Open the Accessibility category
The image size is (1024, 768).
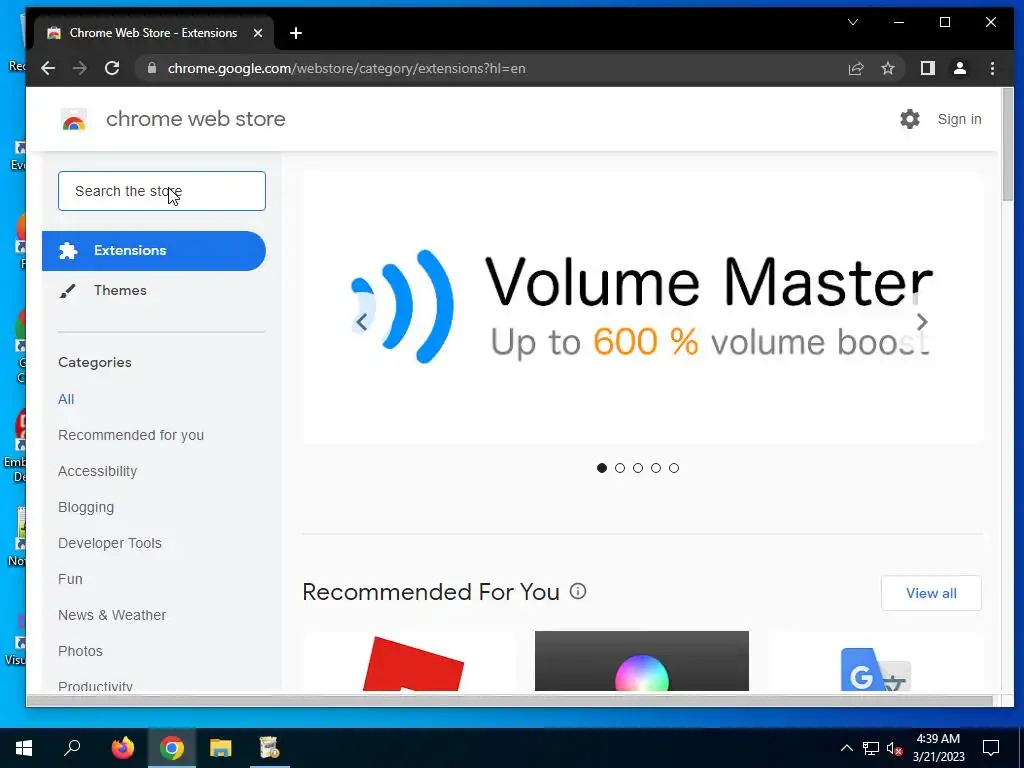point(97,471)
